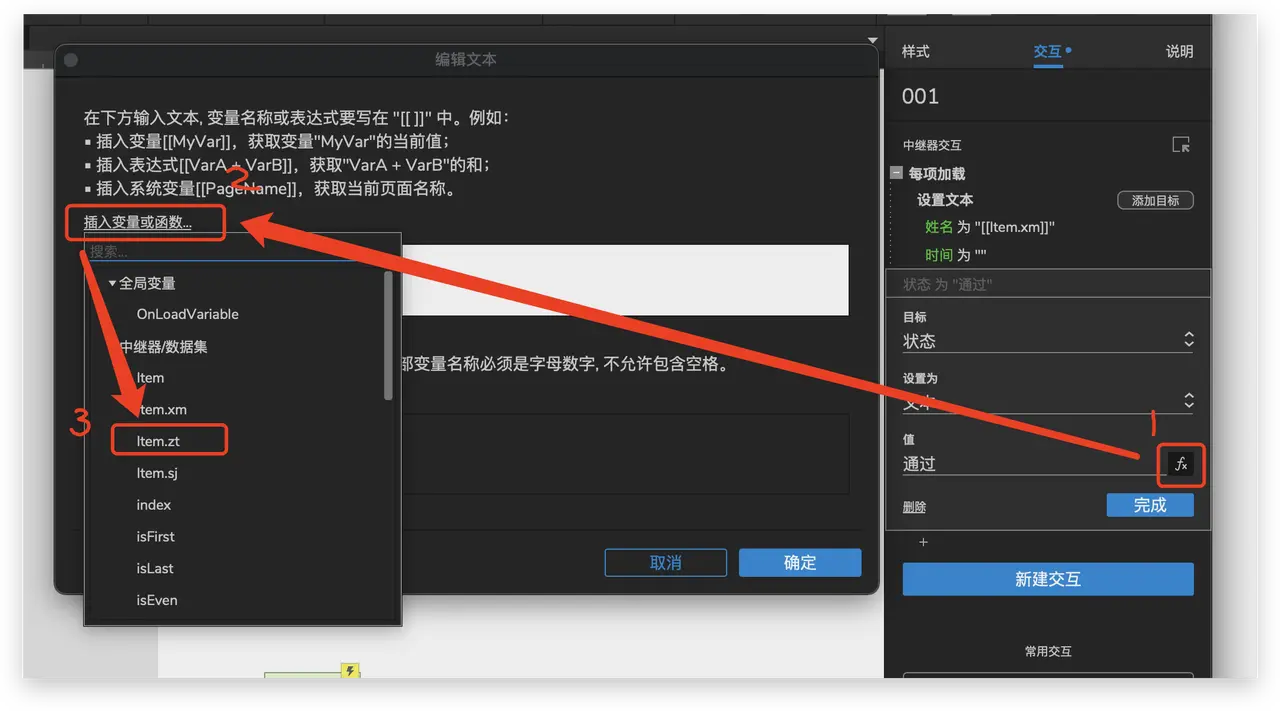Open the 设置为 dropdown
This screenshot has width=1280, height=711.
pyautogui.click(x=1047, y=401)
